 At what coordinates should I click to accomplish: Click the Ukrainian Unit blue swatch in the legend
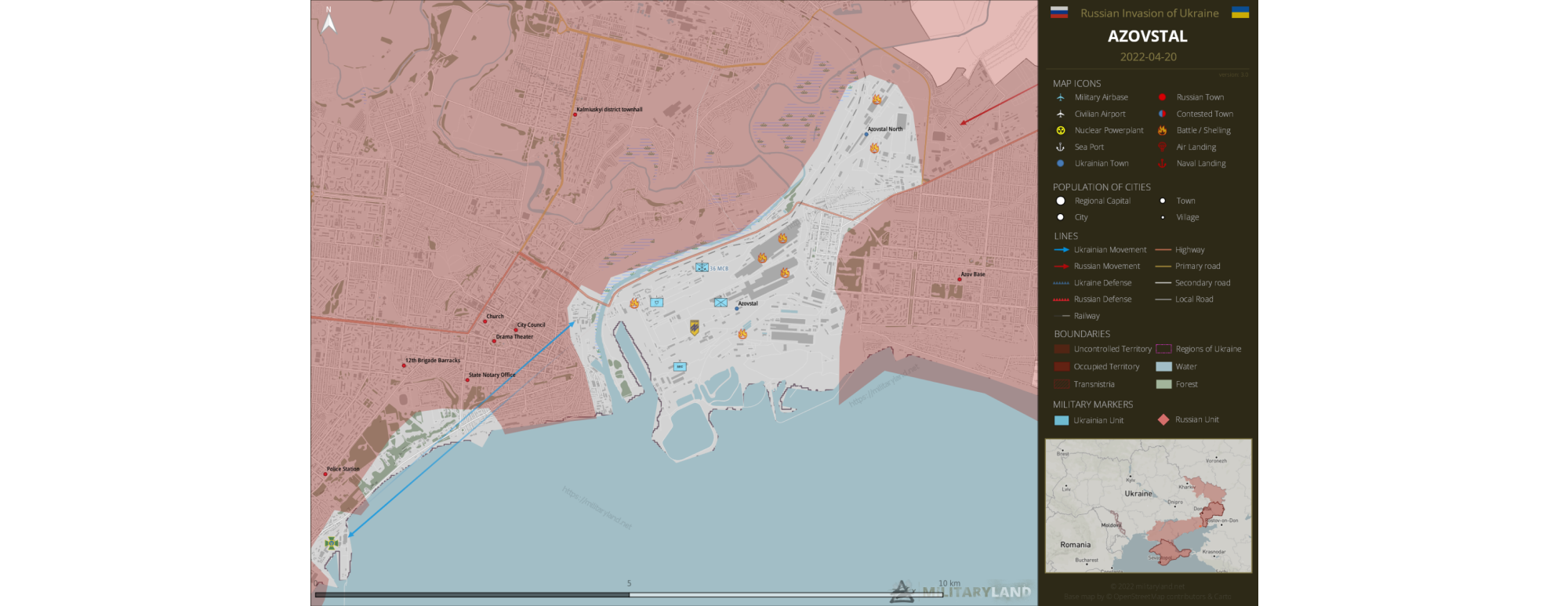tap(1062, 420)
